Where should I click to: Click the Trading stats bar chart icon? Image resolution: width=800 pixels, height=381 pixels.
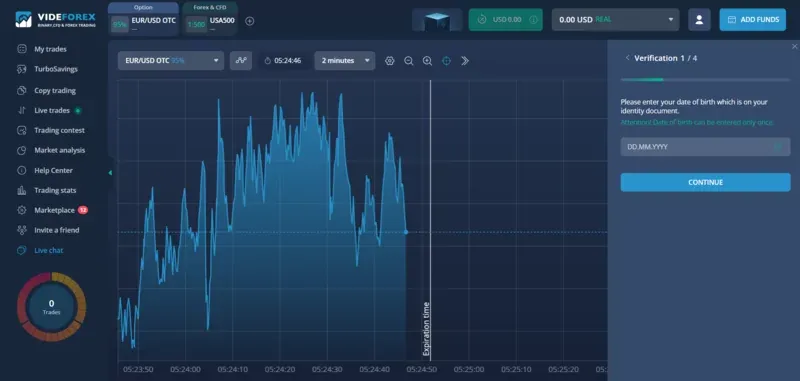21,190
